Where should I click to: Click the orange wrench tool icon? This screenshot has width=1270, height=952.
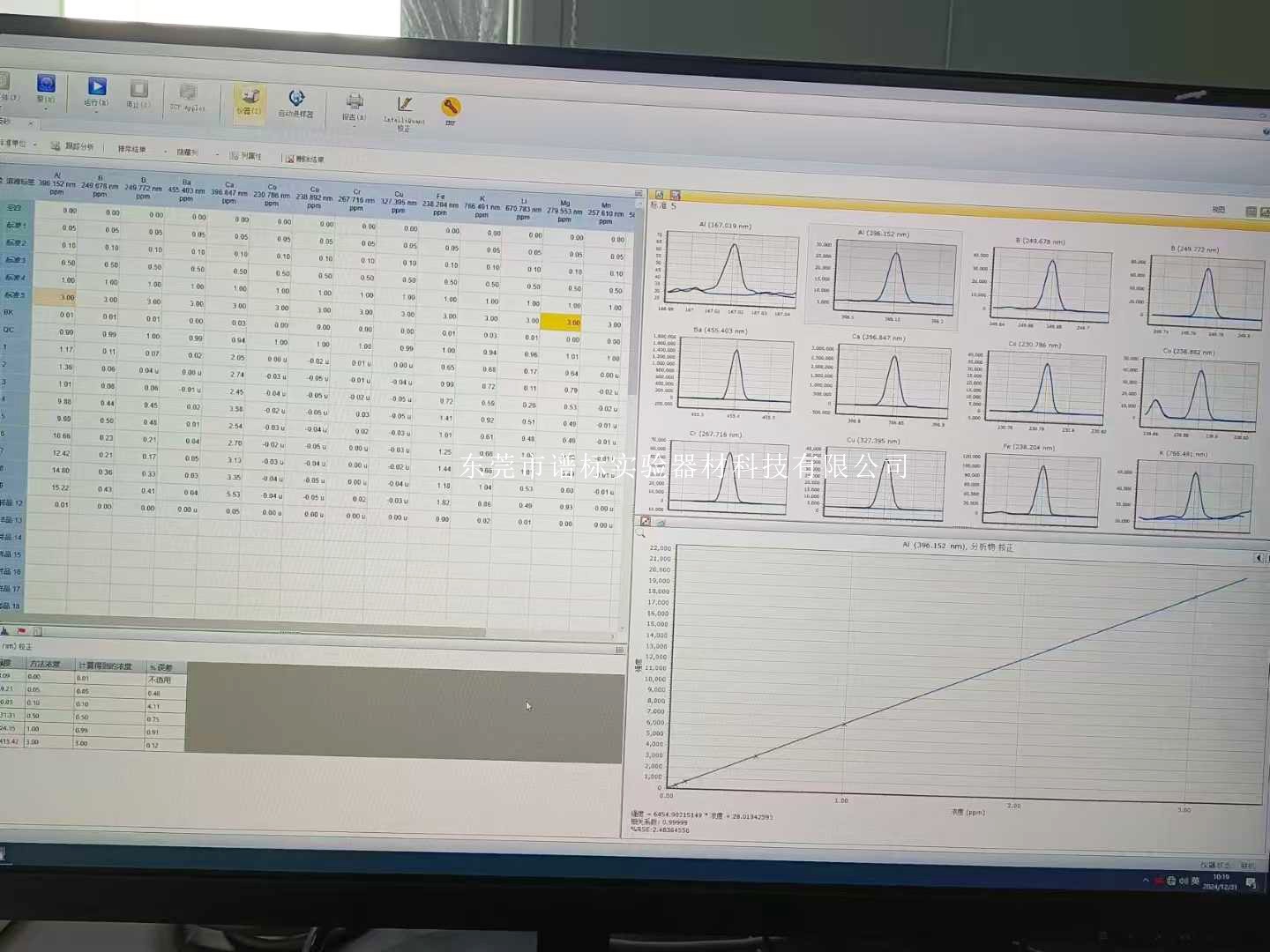tap(451, 107)
